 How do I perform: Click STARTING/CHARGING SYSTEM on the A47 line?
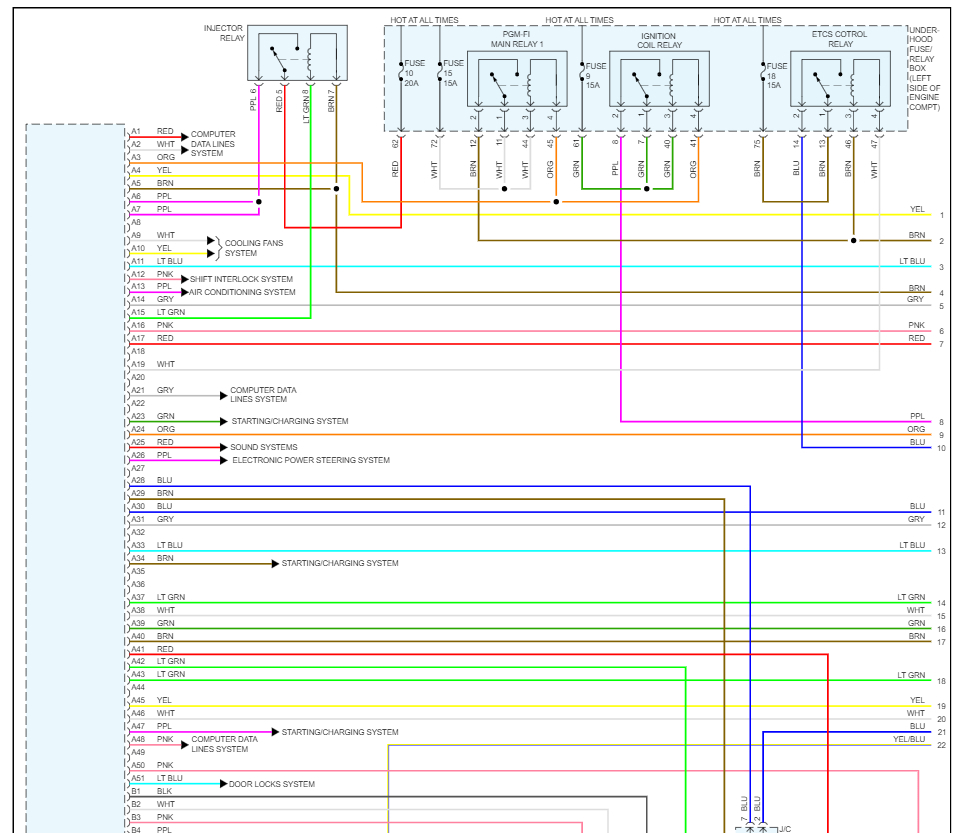[340, 732]
